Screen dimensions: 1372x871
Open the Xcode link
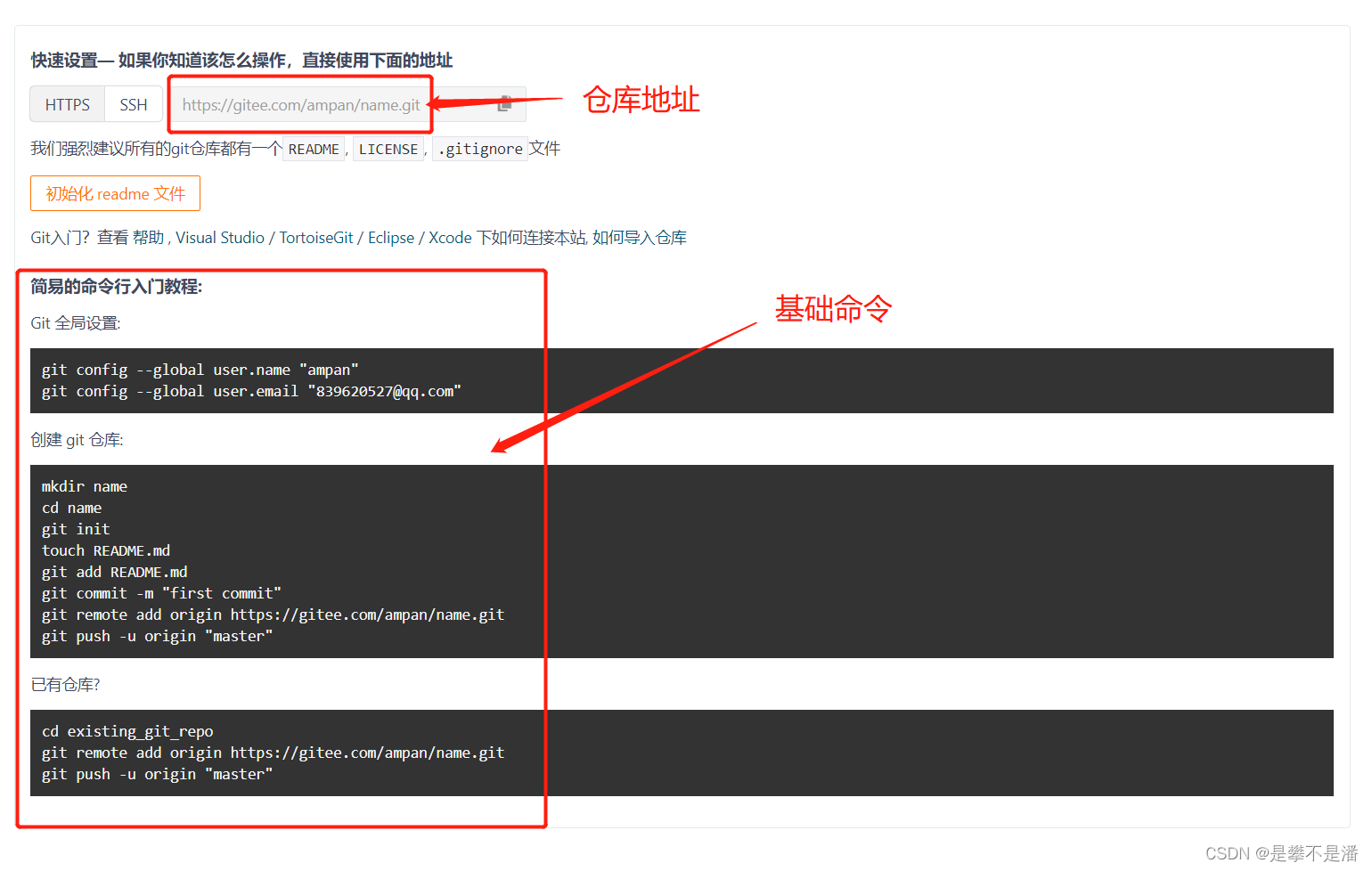(450, 237)
